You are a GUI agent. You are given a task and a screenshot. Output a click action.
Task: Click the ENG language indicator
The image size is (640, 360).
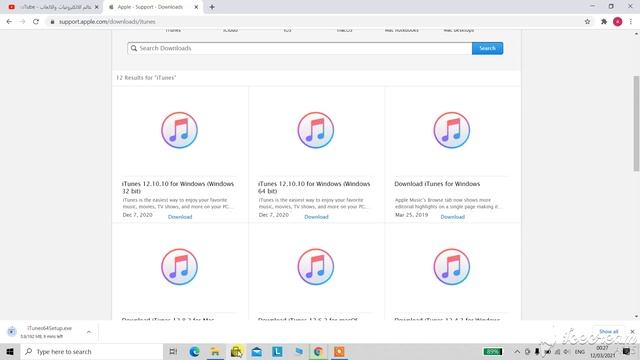tap(580, 351)
